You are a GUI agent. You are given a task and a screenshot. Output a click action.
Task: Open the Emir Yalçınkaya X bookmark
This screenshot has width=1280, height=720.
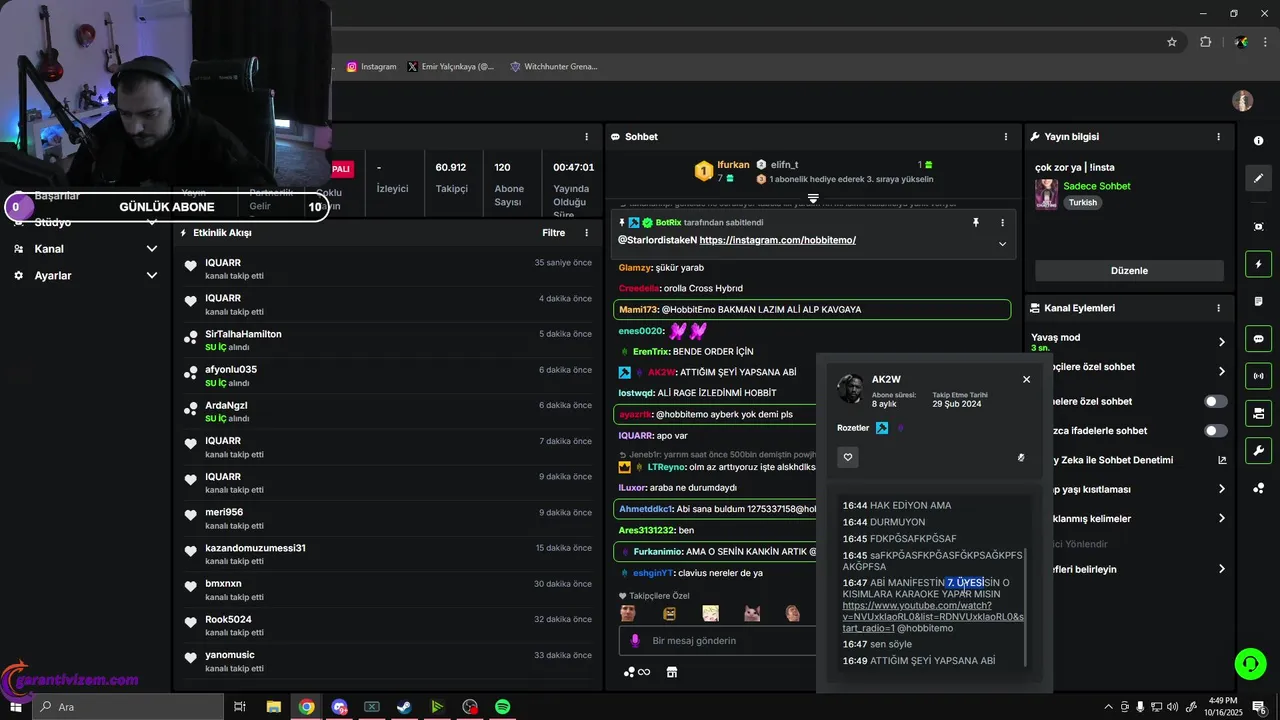(x=451, y=67)
